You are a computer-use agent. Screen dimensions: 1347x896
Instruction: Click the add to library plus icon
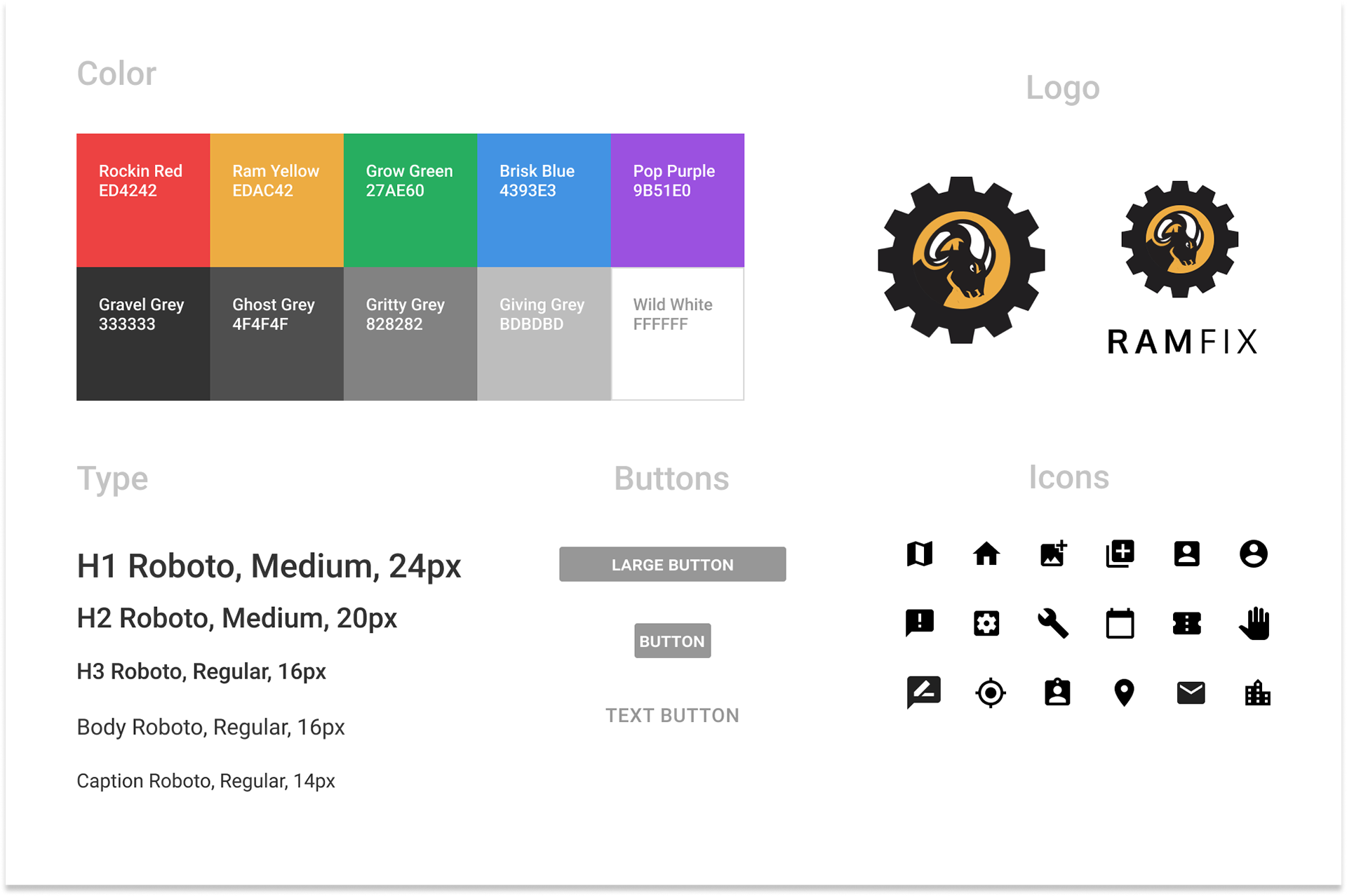pyautogui.click(x=1120, y=554)
